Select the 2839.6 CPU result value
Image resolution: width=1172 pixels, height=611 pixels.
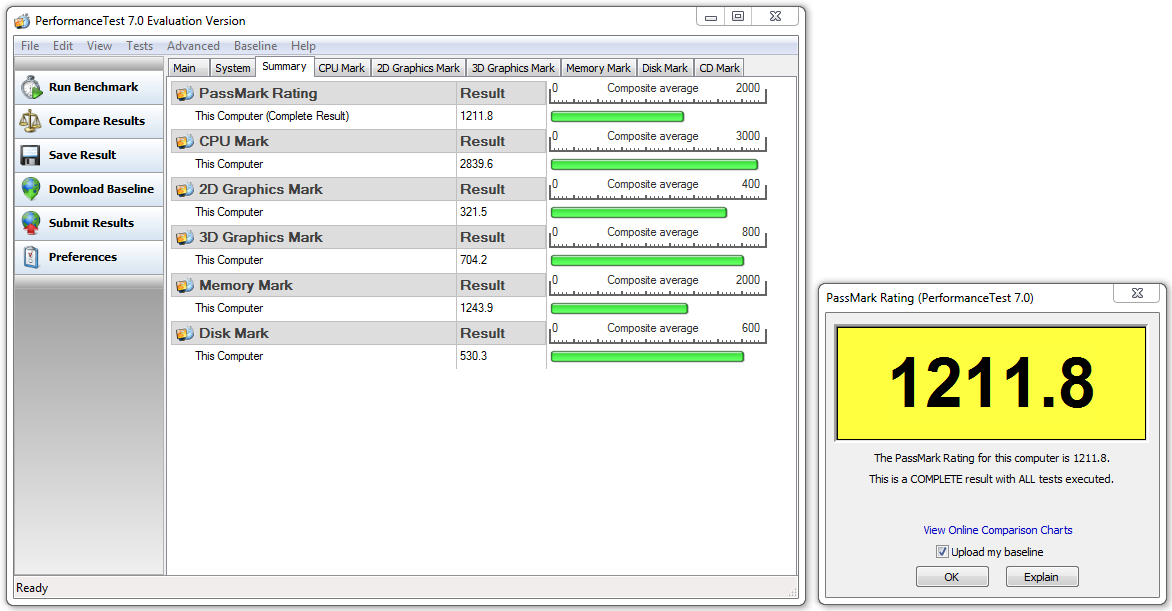(476, 164)
